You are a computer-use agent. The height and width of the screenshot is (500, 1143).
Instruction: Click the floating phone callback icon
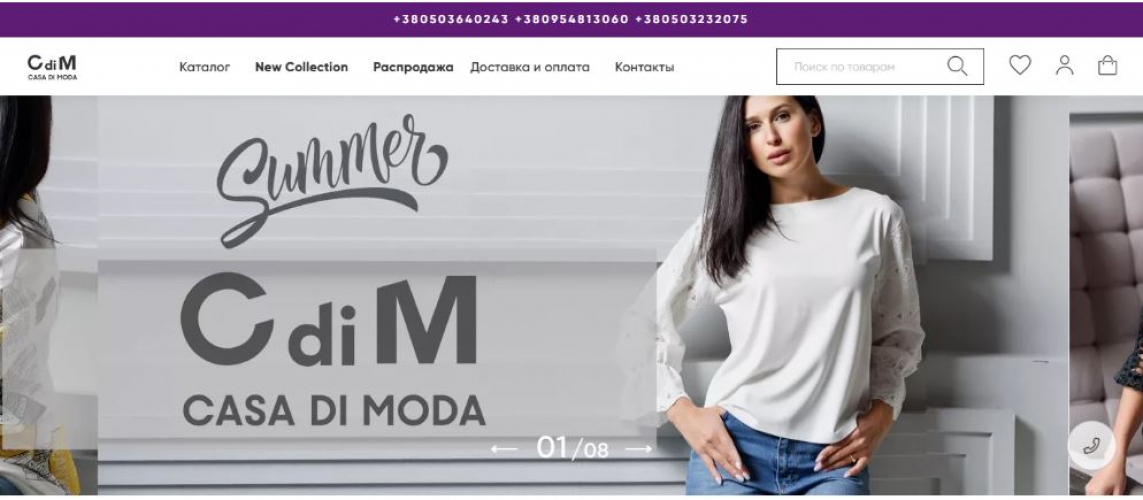(x=1091, y=445)
